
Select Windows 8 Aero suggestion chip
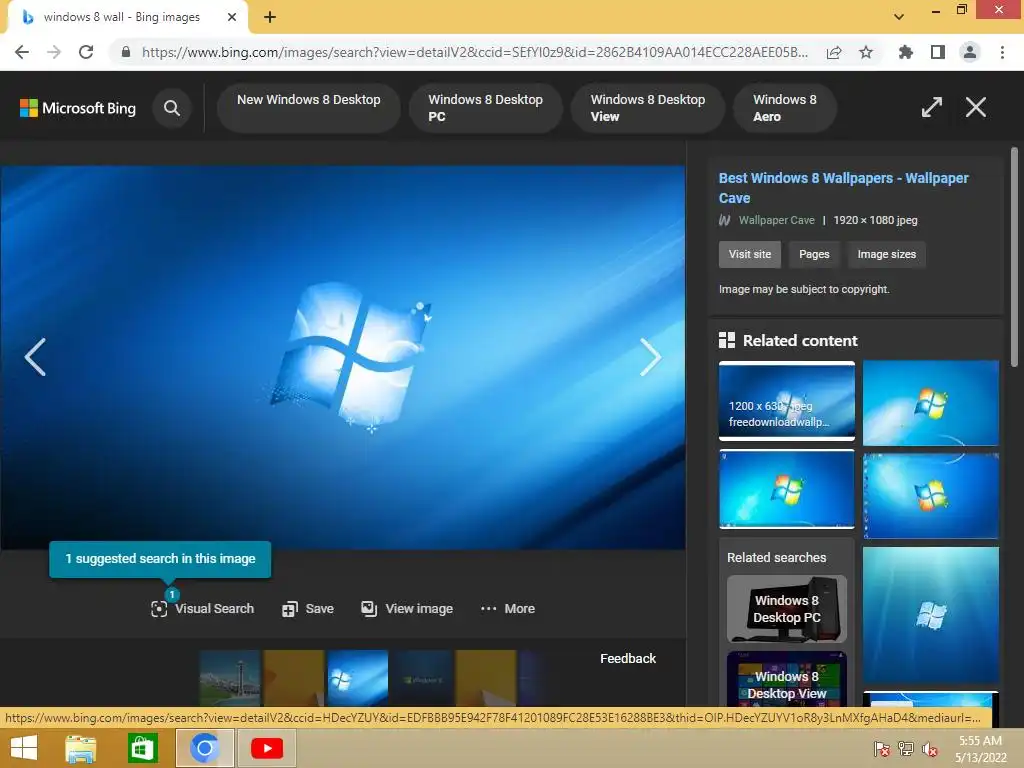pos(785,108)
